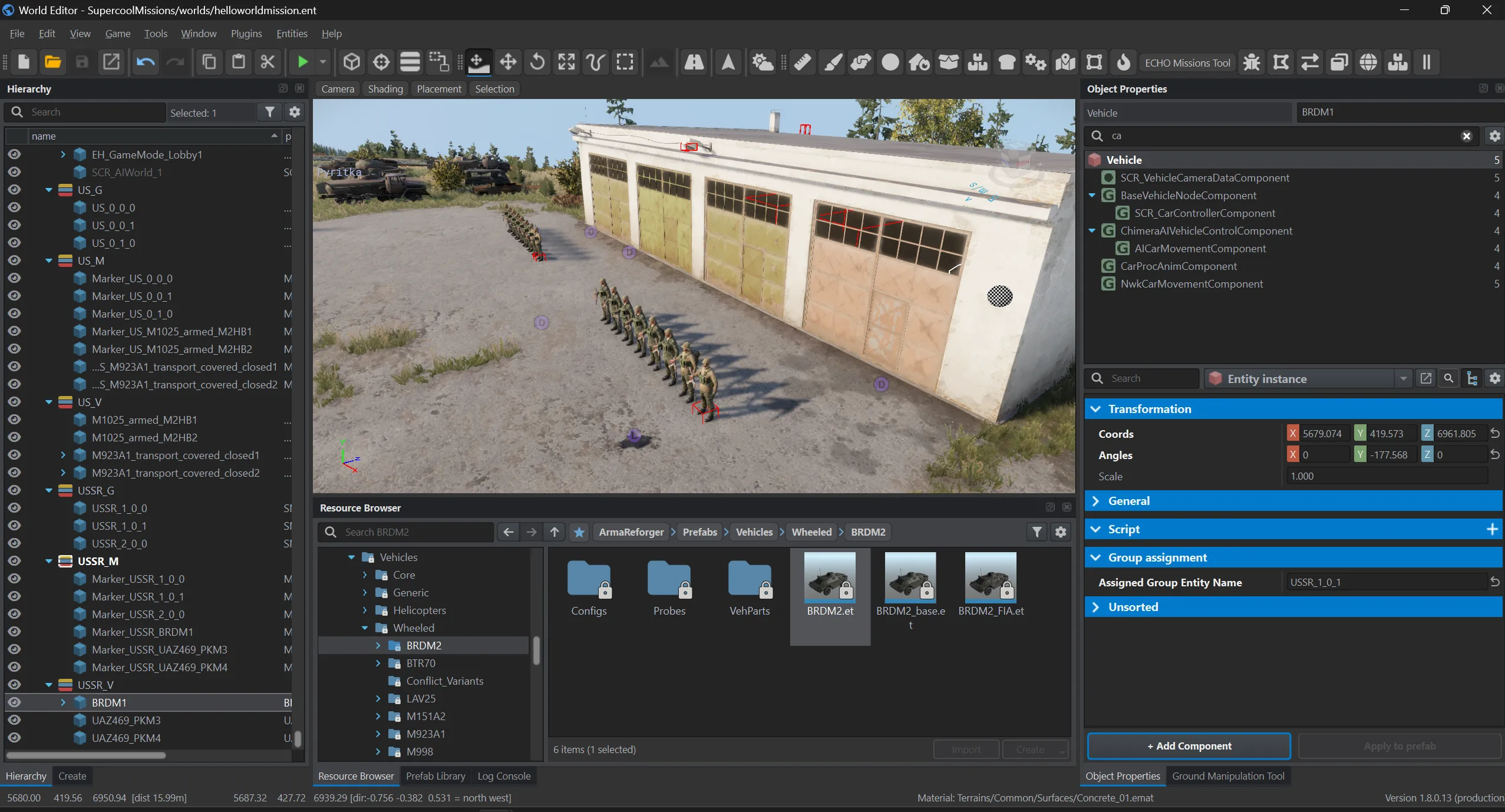Open the Plugins menu

tap(246, 34)
